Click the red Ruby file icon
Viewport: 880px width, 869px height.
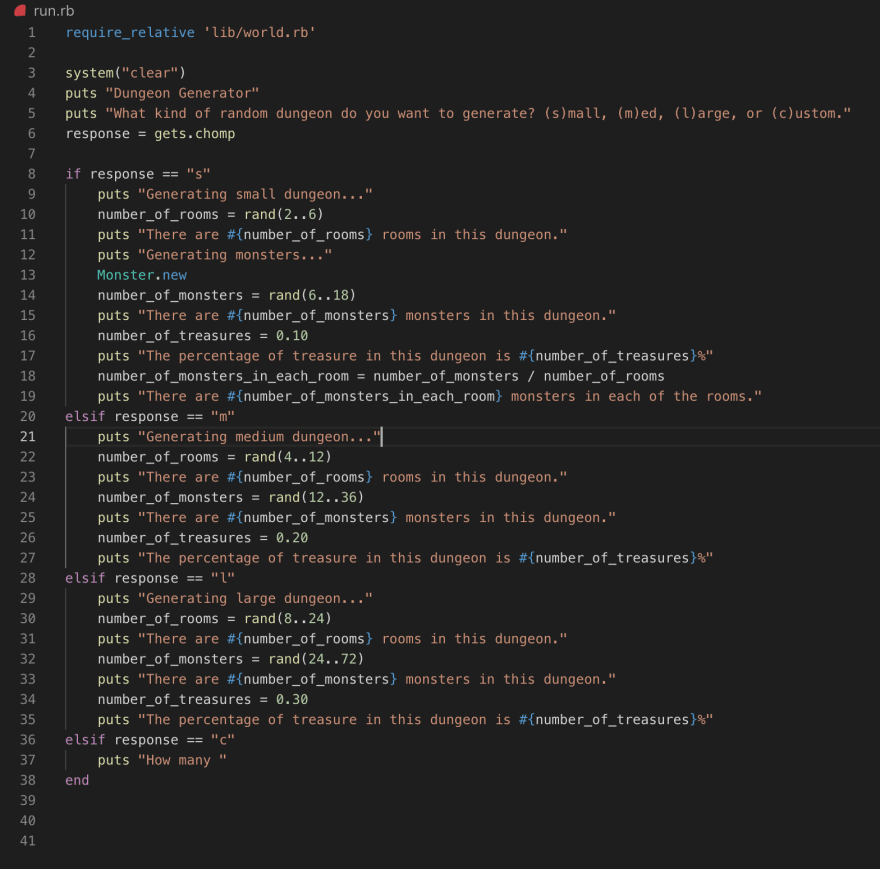pos(20,11)
